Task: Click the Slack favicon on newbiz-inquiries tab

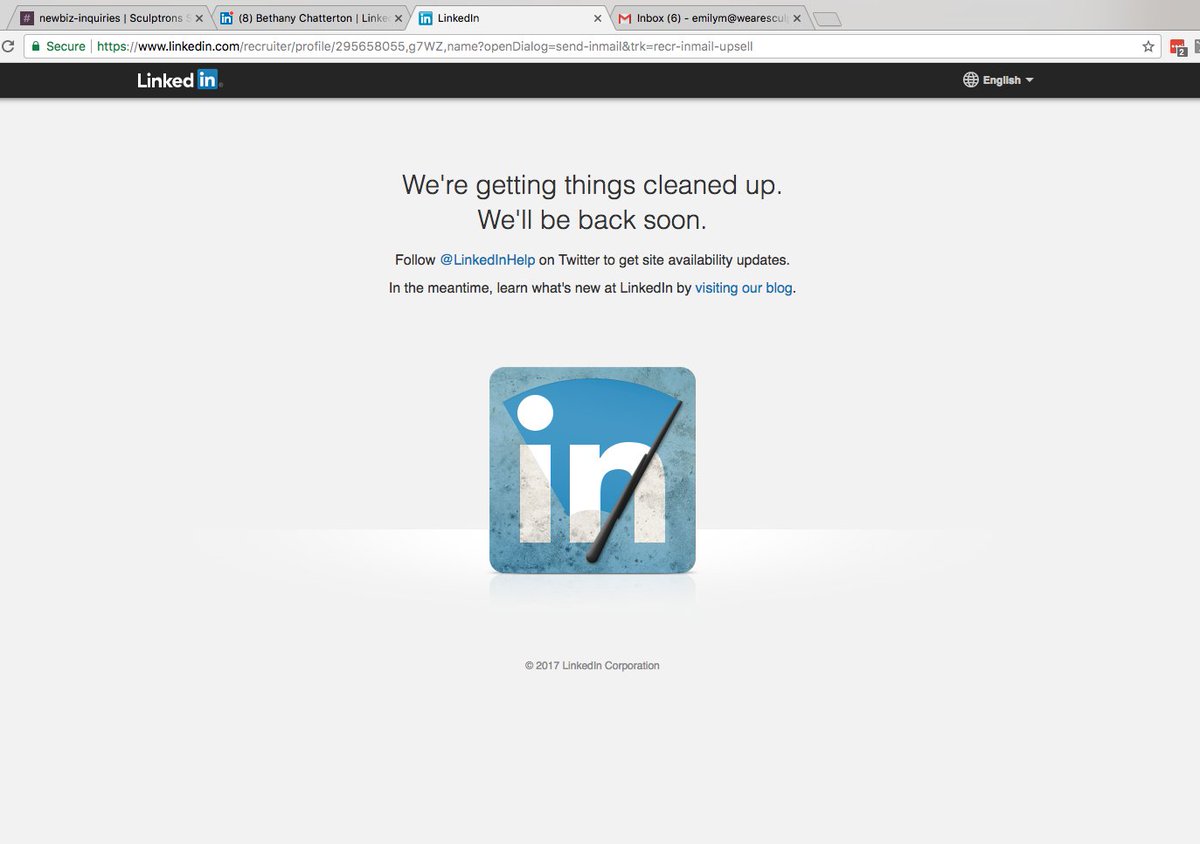Action: [x=27, y=18]
